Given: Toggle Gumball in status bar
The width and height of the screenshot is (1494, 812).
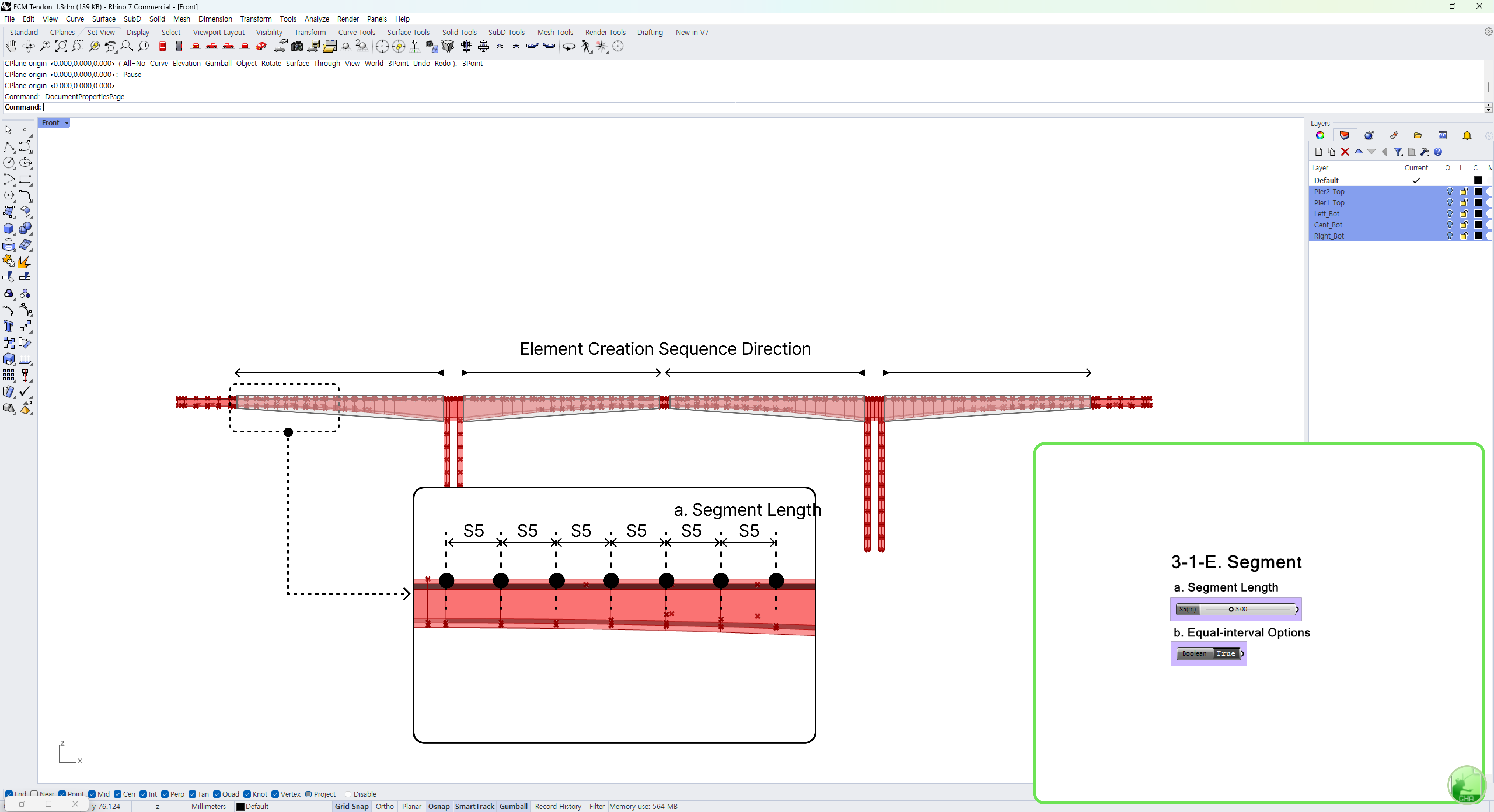Looking at the screenshot, I should [513, 806].
